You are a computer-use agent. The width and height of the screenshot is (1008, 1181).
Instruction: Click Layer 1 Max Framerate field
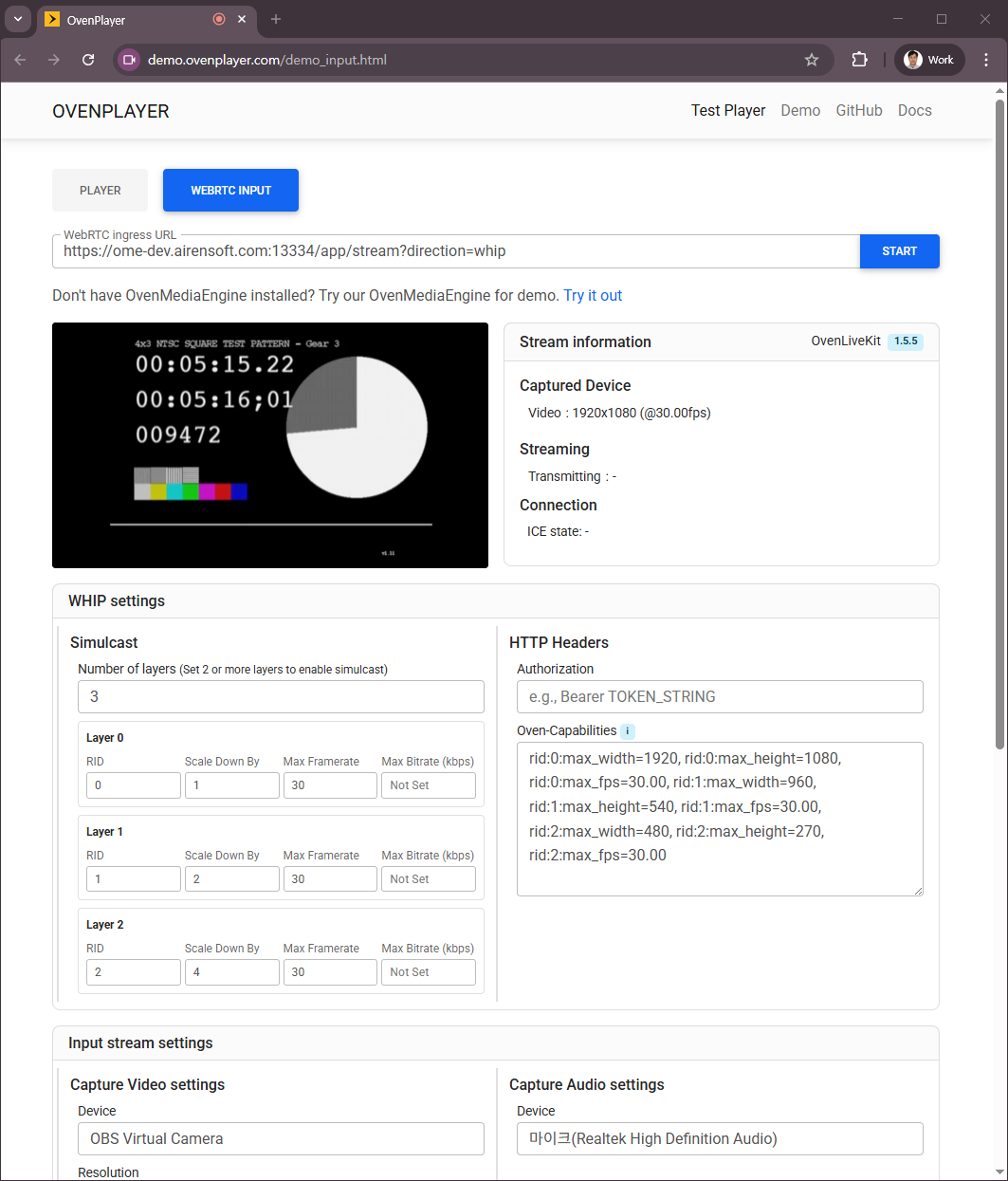click(330, 879)
